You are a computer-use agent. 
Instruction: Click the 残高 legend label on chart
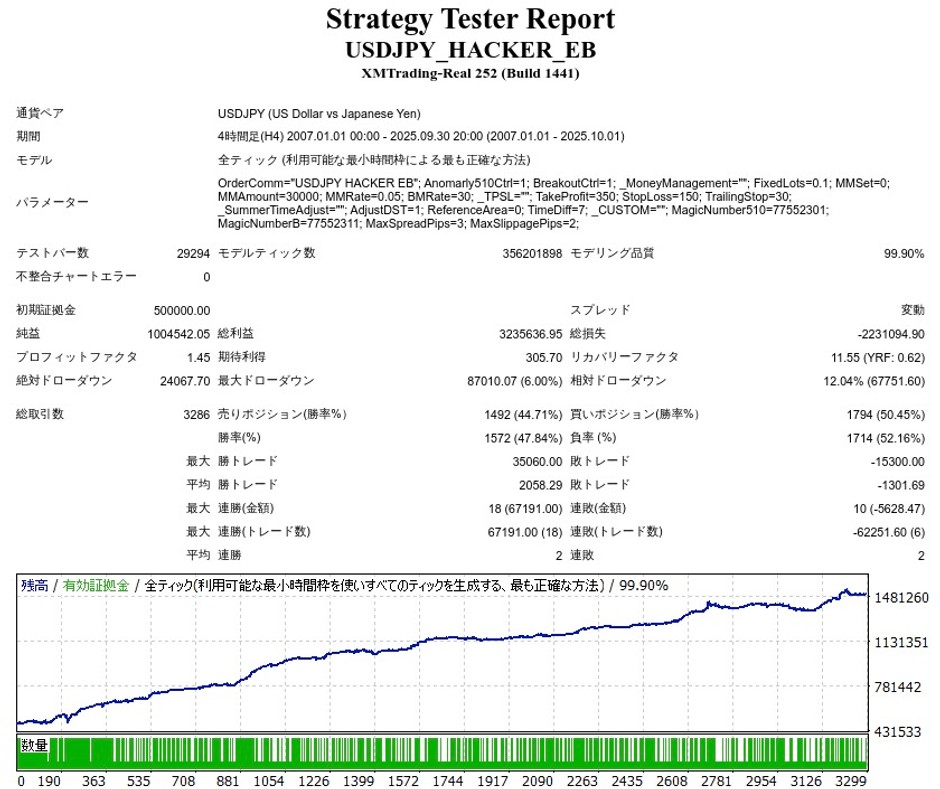pos(35,586)
